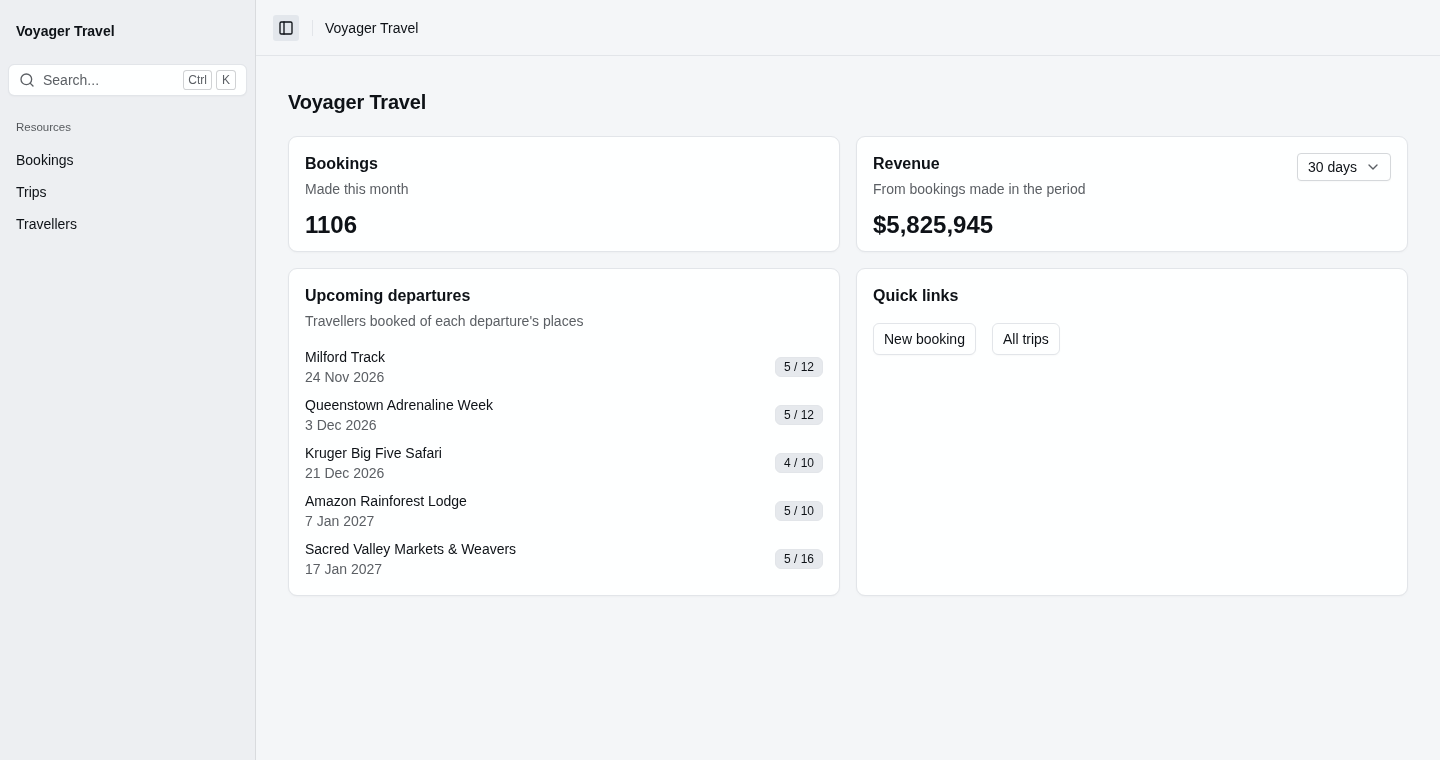
Task: Click the bookings count 1106
Action: click(331, 225)
